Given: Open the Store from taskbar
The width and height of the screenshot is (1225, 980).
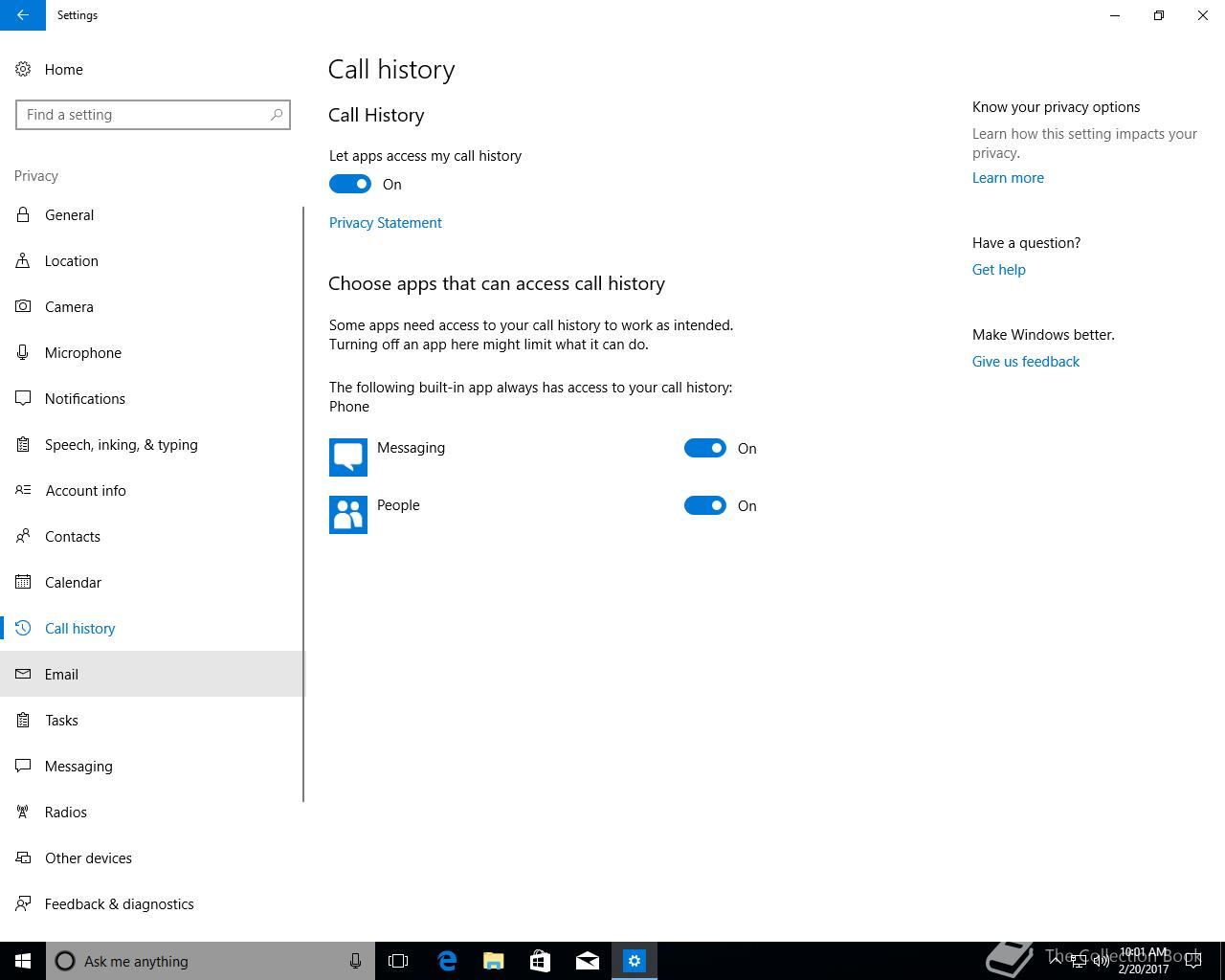Looking at the screenshot, I should 541,961.
